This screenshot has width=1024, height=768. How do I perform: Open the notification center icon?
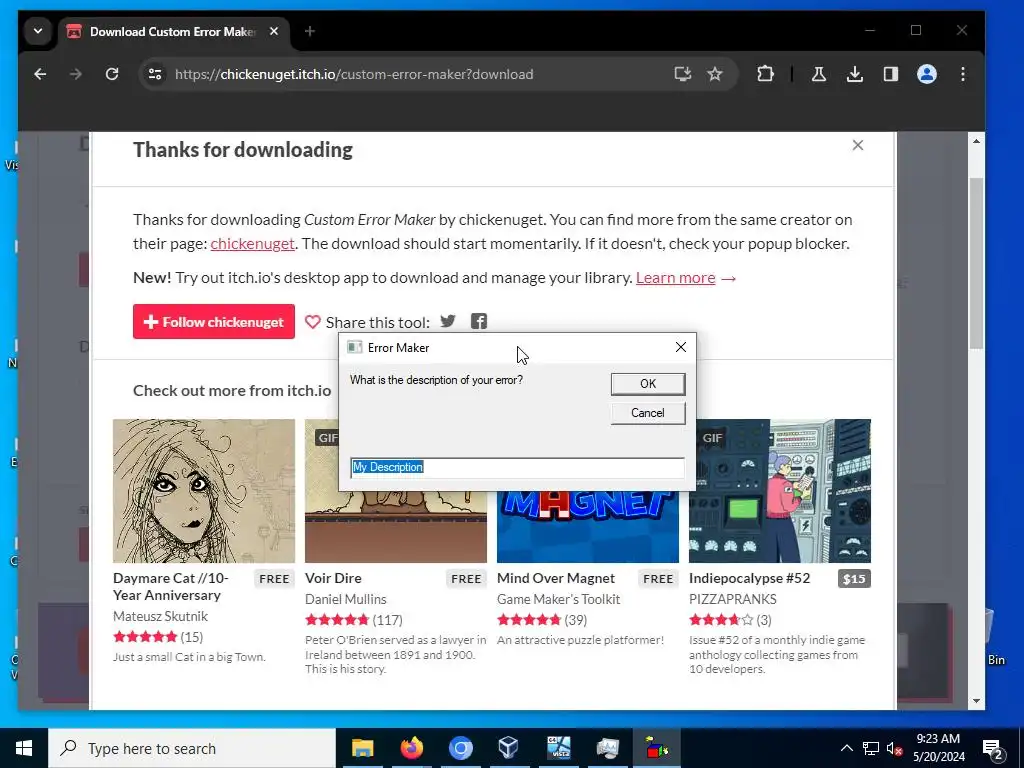[x=993, y=749]
